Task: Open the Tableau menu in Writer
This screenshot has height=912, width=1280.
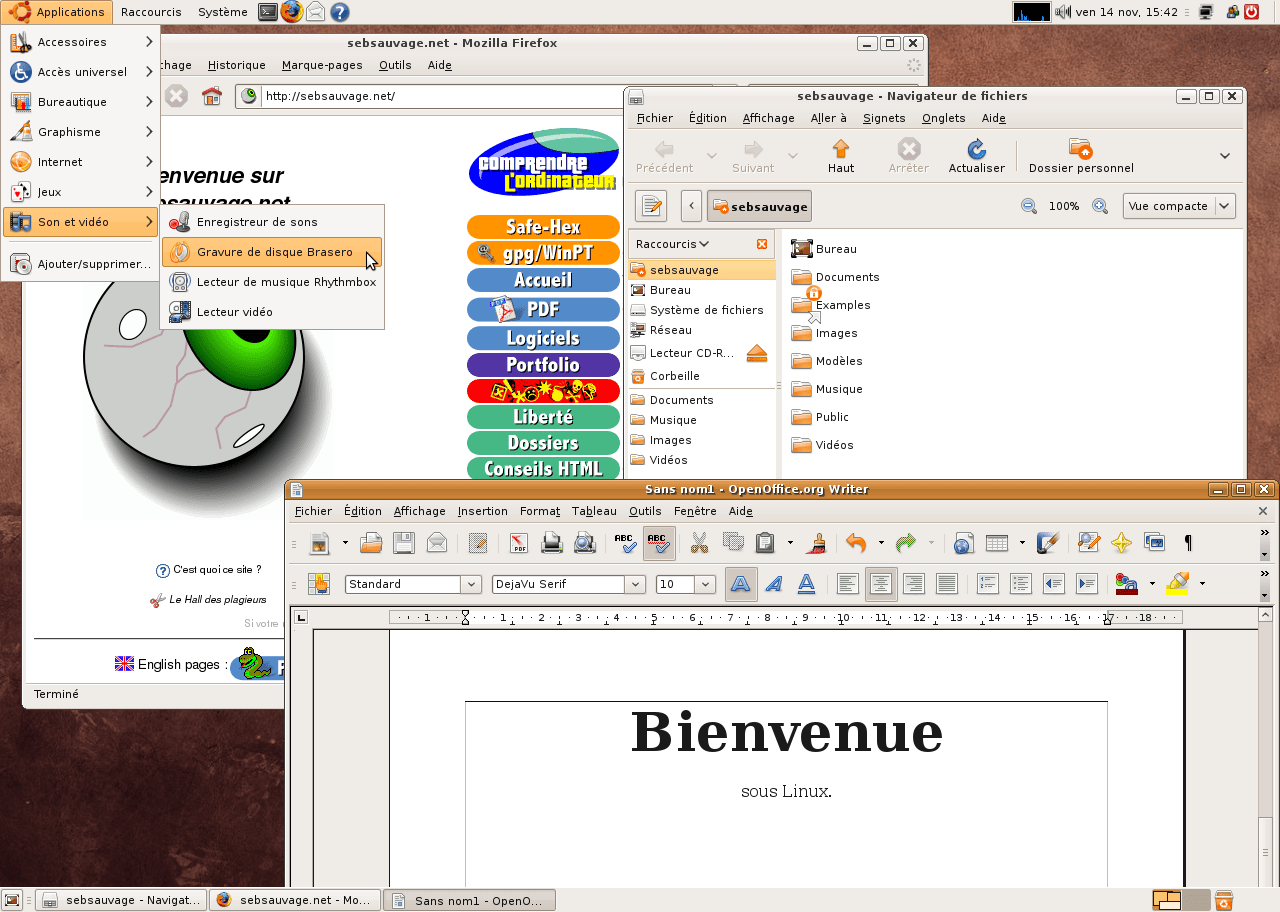Action: point(594,511)
